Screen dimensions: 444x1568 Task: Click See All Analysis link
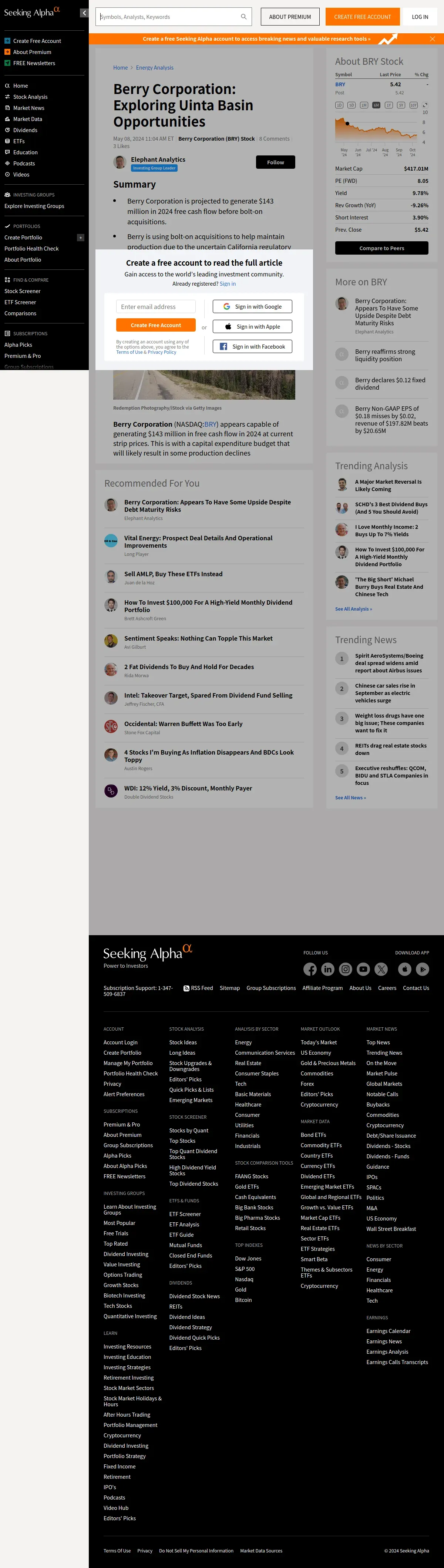353,609
